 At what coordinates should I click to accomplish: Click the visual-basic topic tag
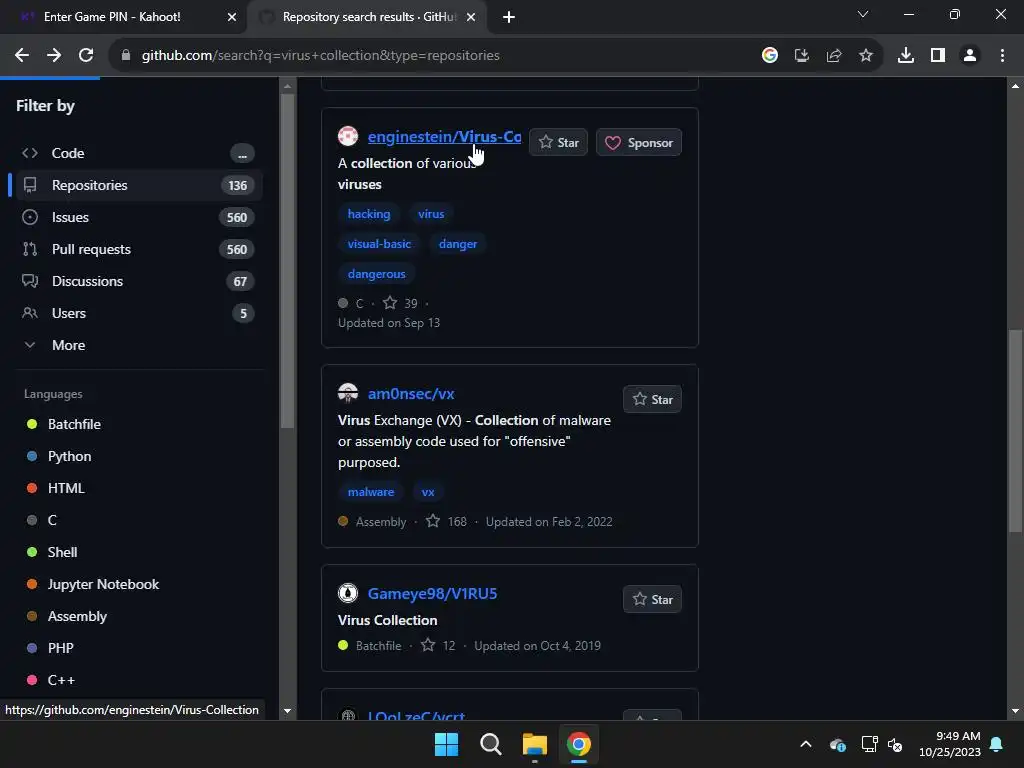tap(379, 244)
